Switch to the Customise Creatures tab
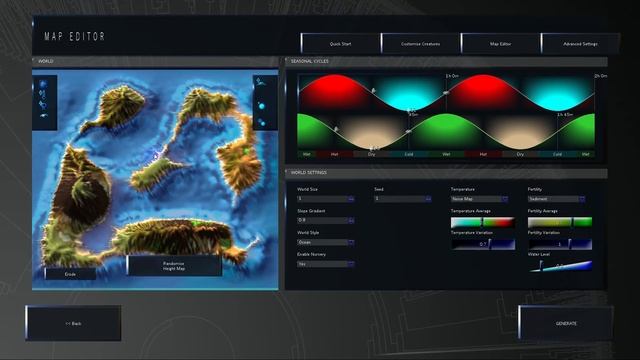The image size is (640, 360). point(420,44)
